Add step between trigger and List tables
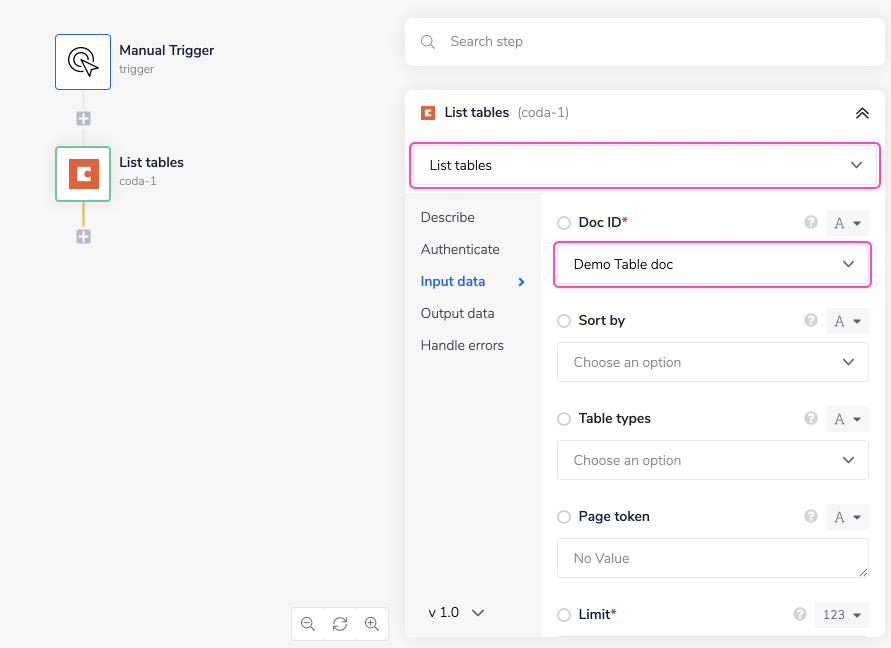Image resolution: width=891 pixels, height=648 pixels. [x=84, y=118]
